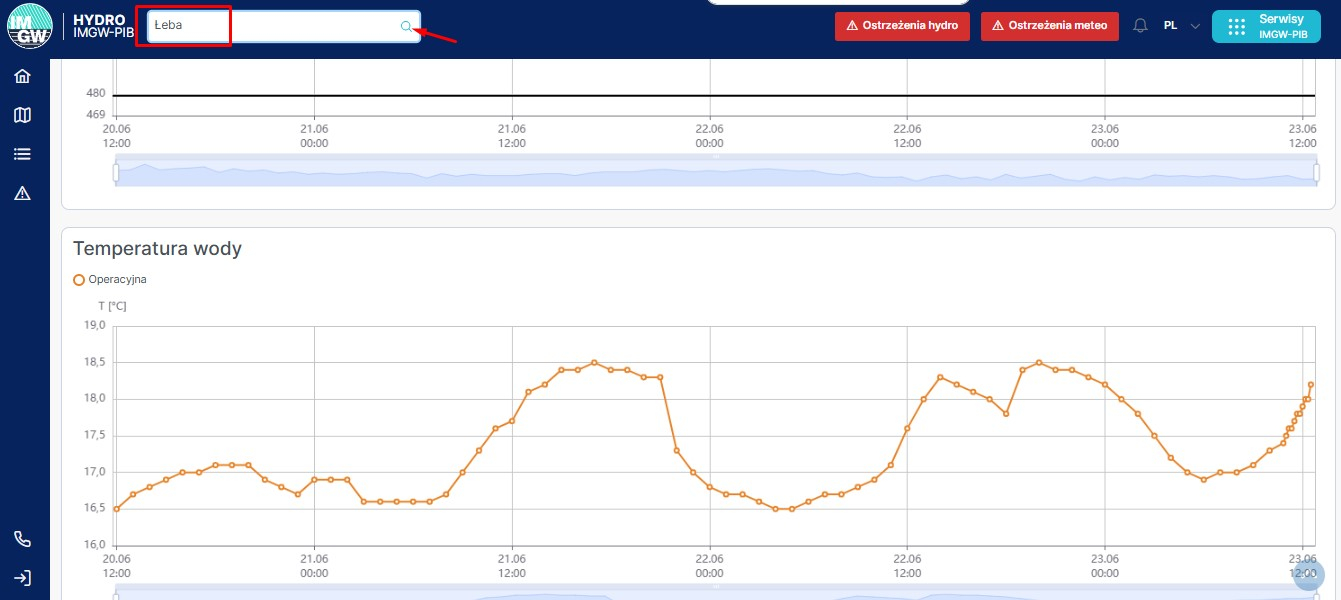This screenshot has width=1341, height=600.
Task: Click the 19,0 y-axis value
Action: pos(94,325)
